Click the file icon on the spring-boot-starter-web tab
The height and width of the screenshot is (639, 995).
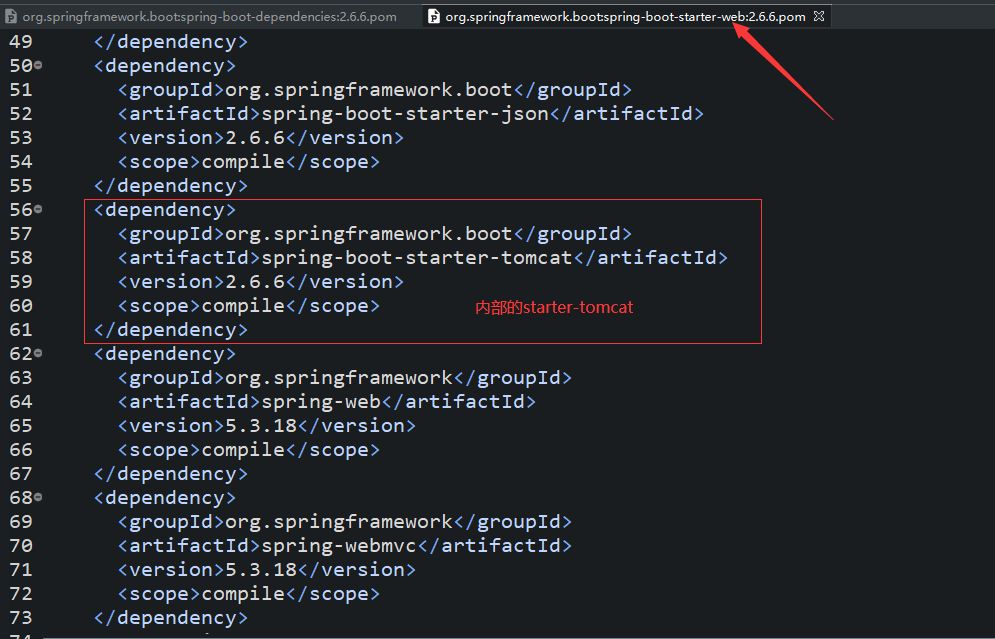click(x=433, y=17)
